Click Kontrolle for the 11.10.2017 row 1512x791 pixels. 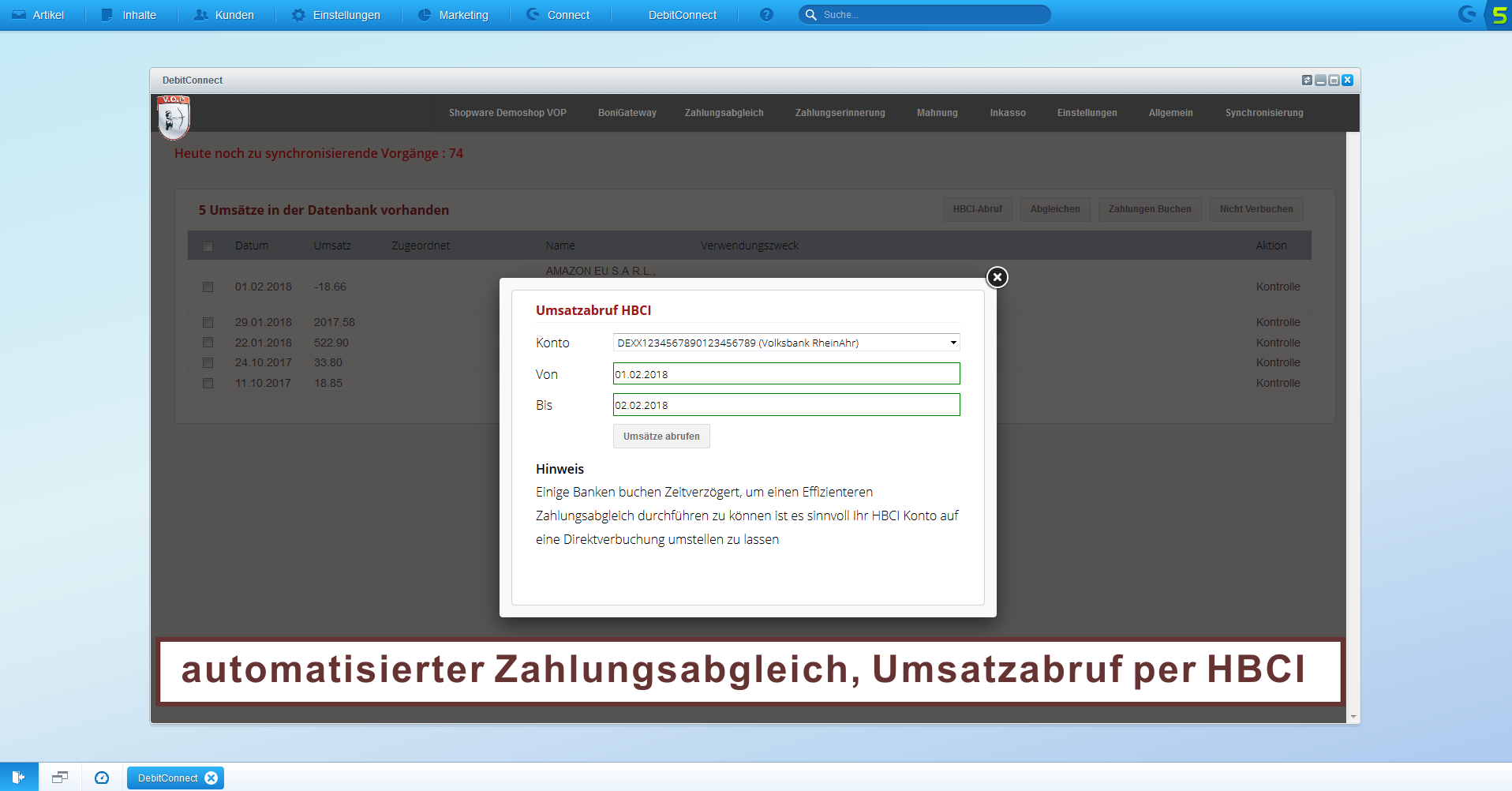(x=1278, y=383)
